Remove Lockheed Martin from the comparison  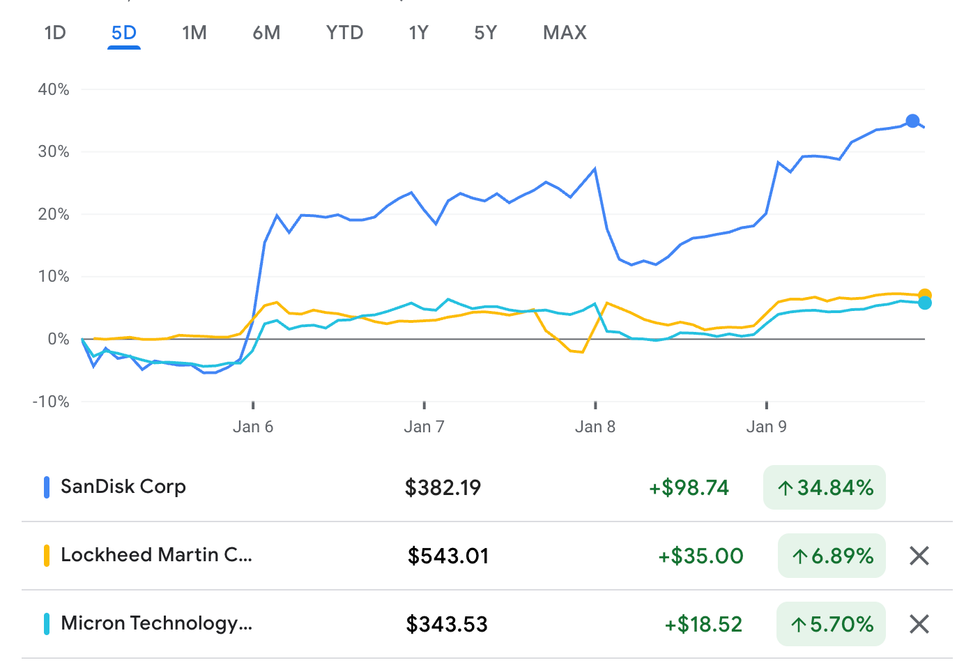click(x=919, y=555)
